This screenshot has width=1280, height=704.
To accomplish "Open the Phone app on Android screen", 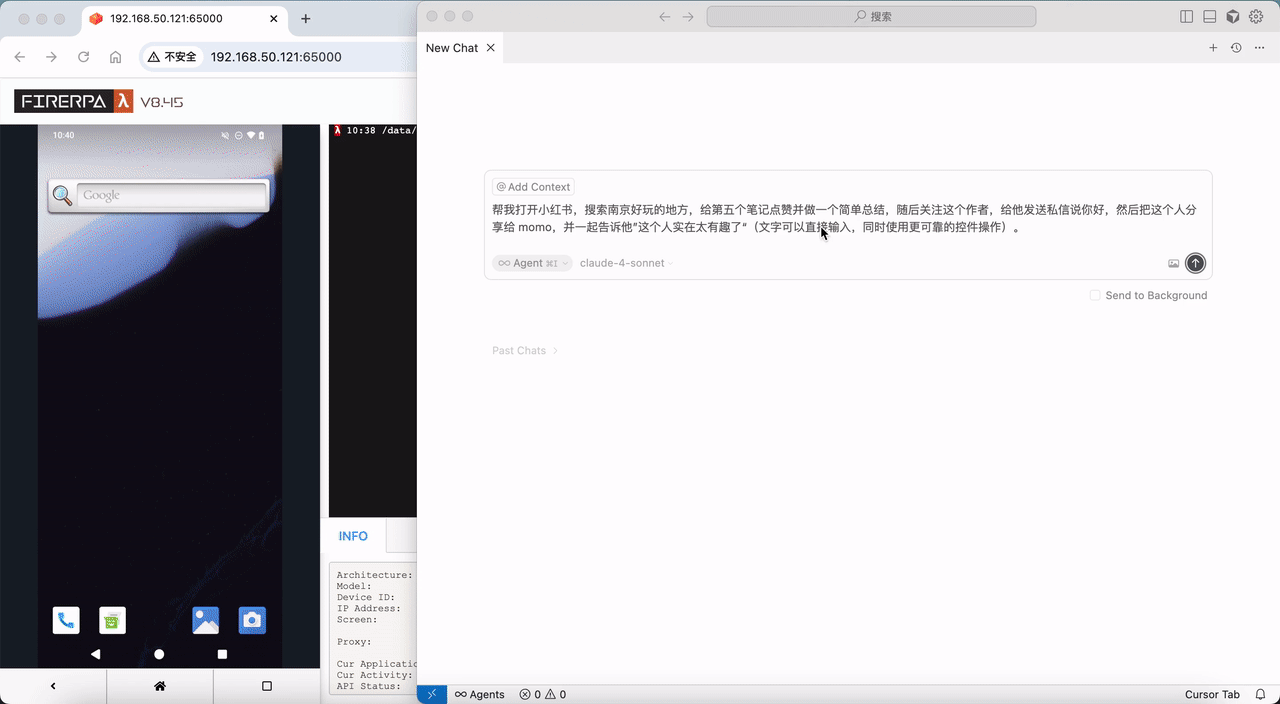I will tap(66, 621).
